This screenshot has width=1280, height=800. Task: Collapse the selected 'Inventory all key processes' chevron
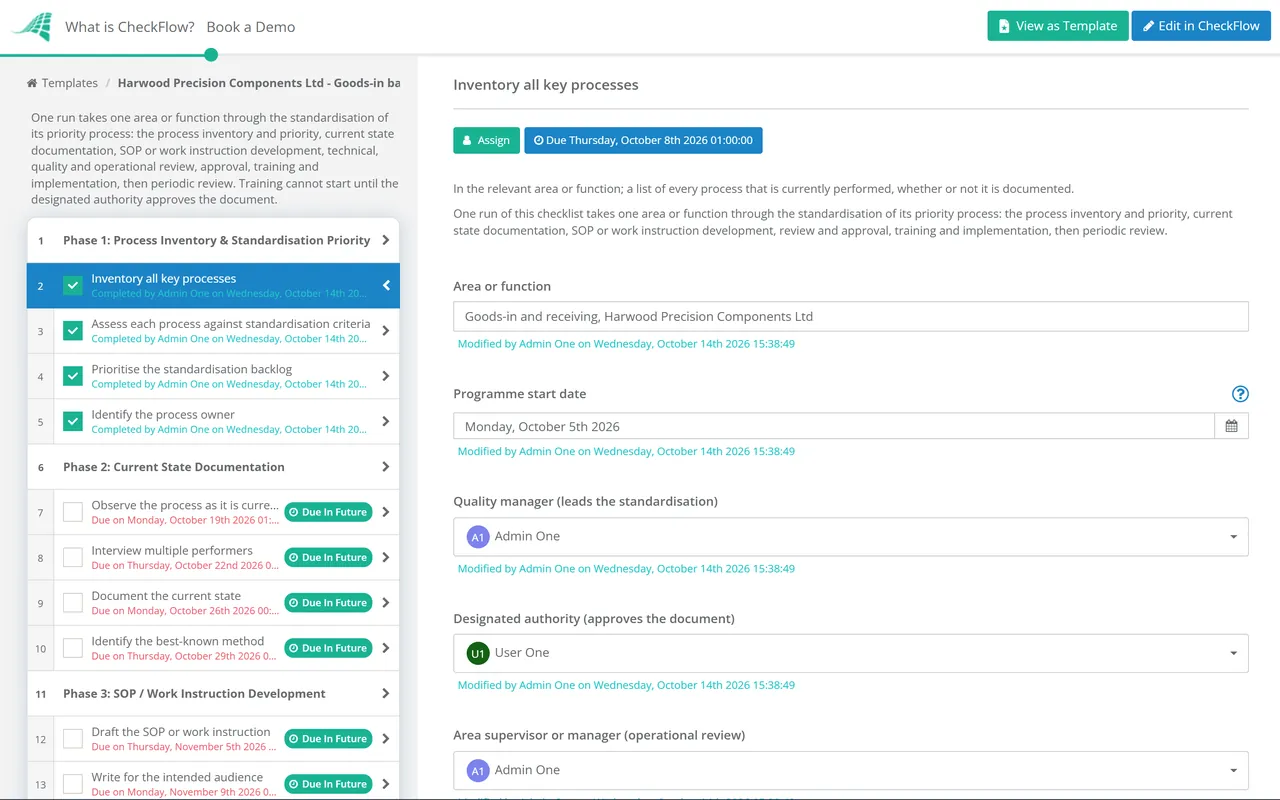386,286
